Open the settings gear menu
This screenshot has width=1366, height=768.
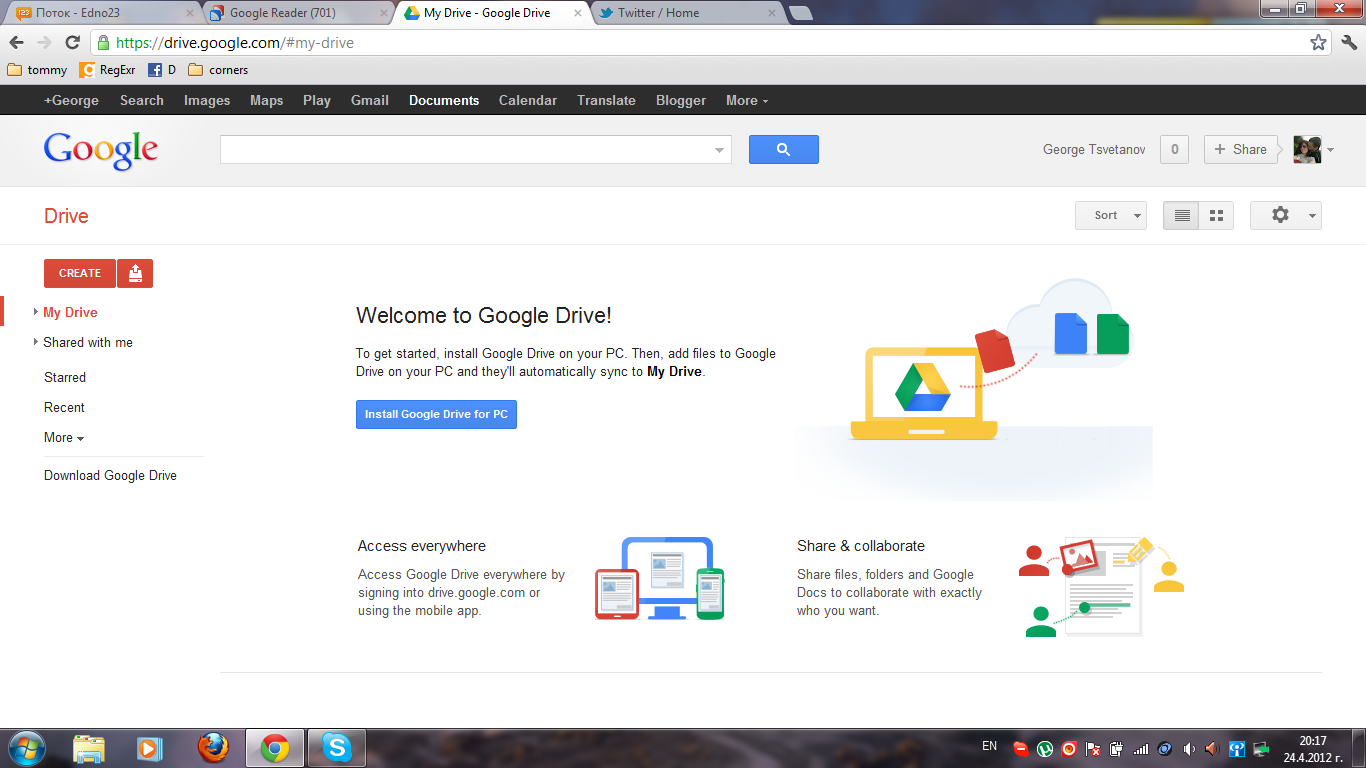[x=1286, y=215]
